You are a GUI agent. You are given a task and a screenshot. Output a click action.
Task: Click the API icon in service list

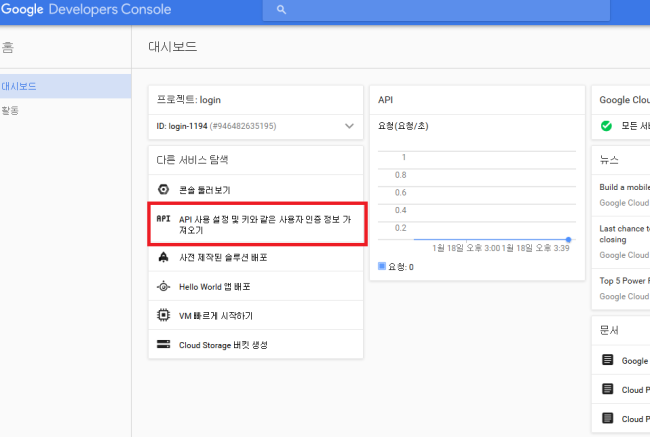coord(163,218)
